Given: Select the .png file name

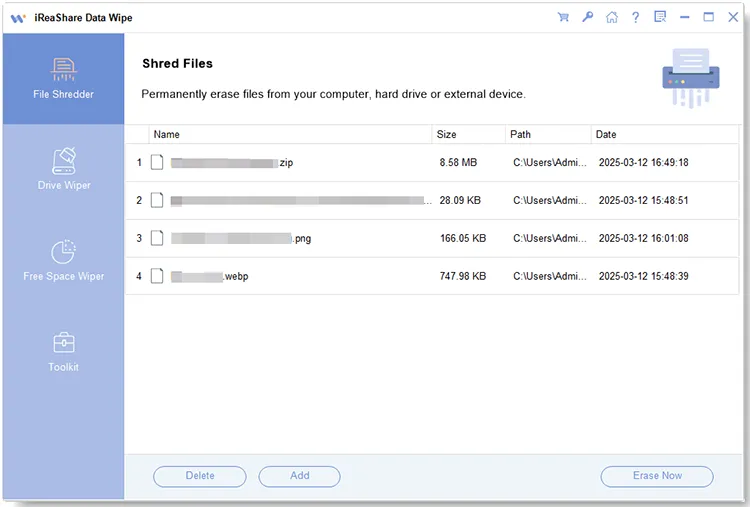Looking at the screenshot, I should point(241,238).
